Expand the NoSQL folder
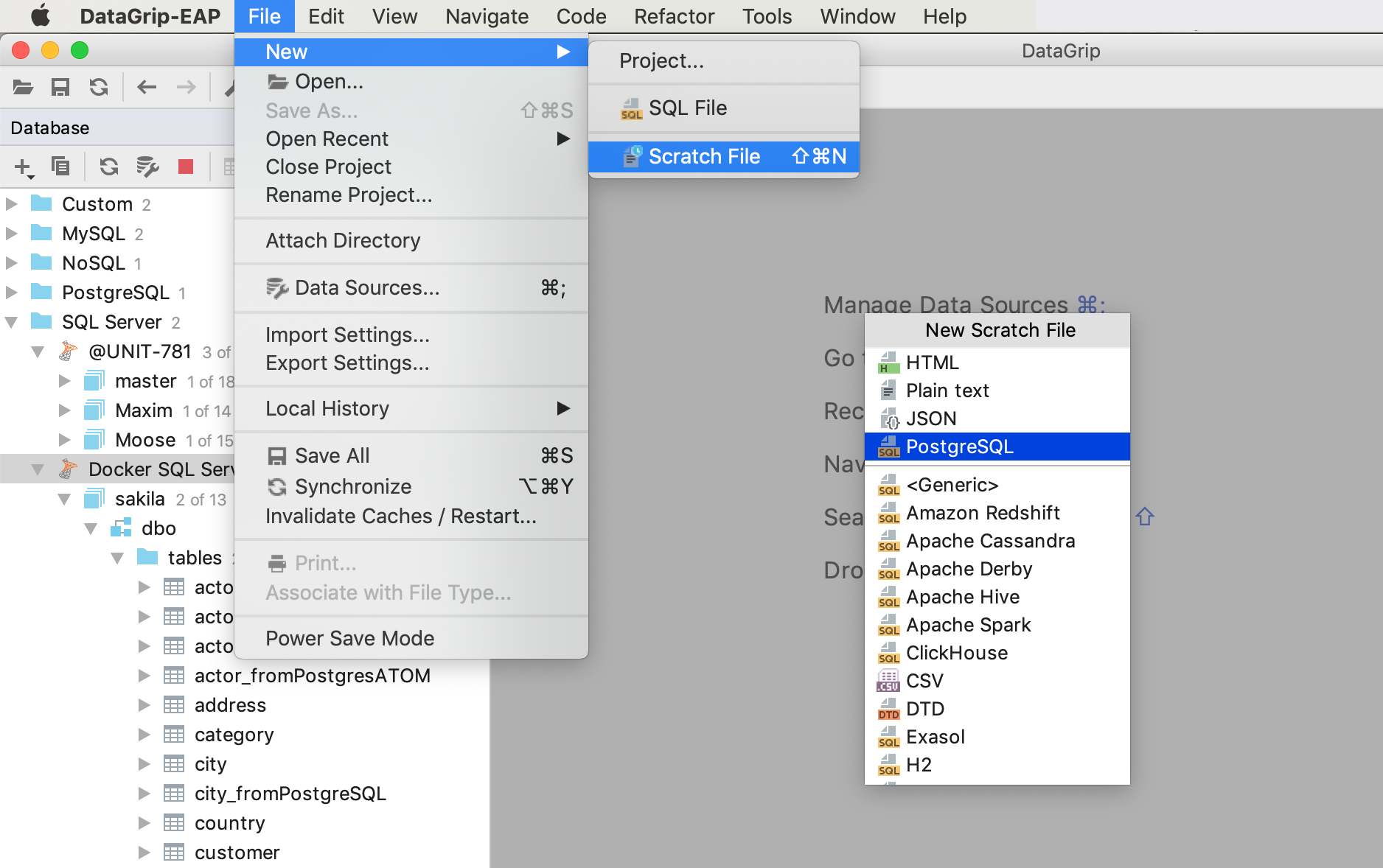Image resolution: width=1383 pixels, height=868 pixels. tap(11, 263)
